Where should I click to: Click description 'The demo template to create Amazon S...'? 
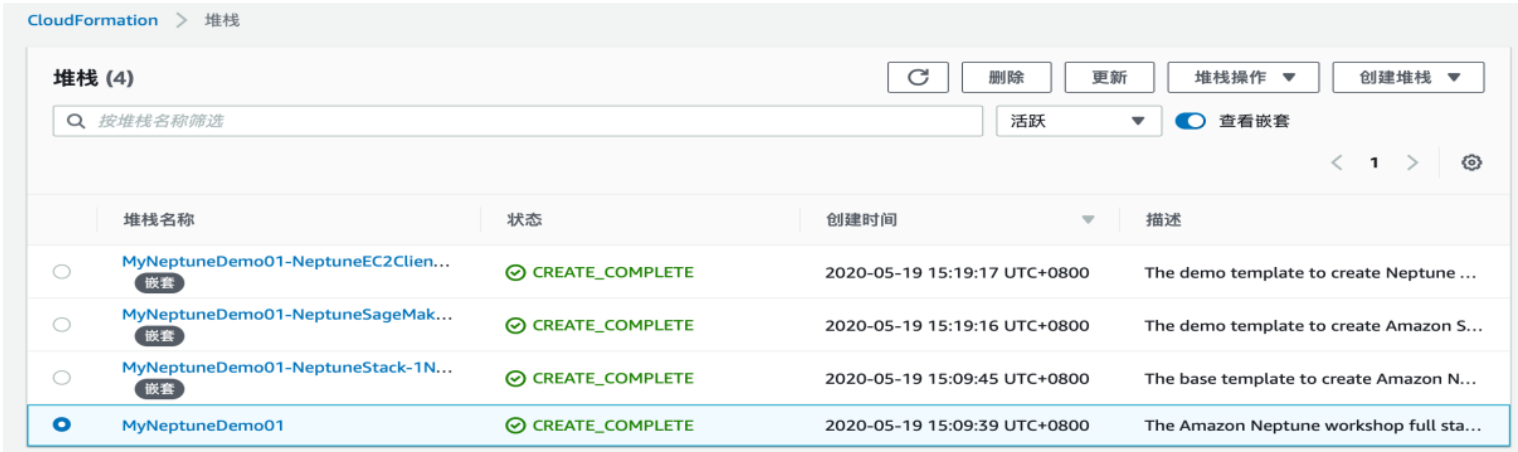(1314, 325)
